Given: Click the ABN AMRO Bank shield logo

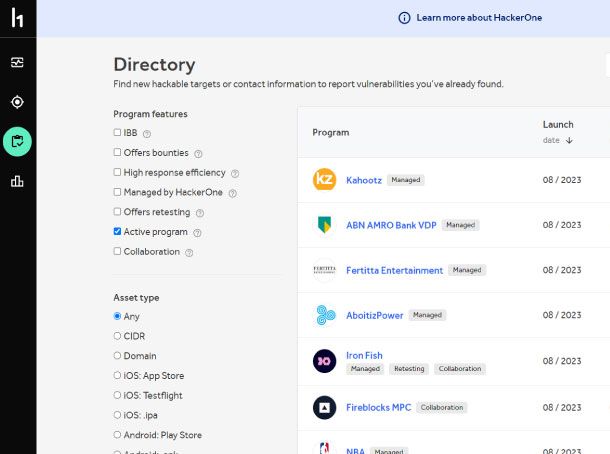Looking at the screenshot, I should (324, 224).
